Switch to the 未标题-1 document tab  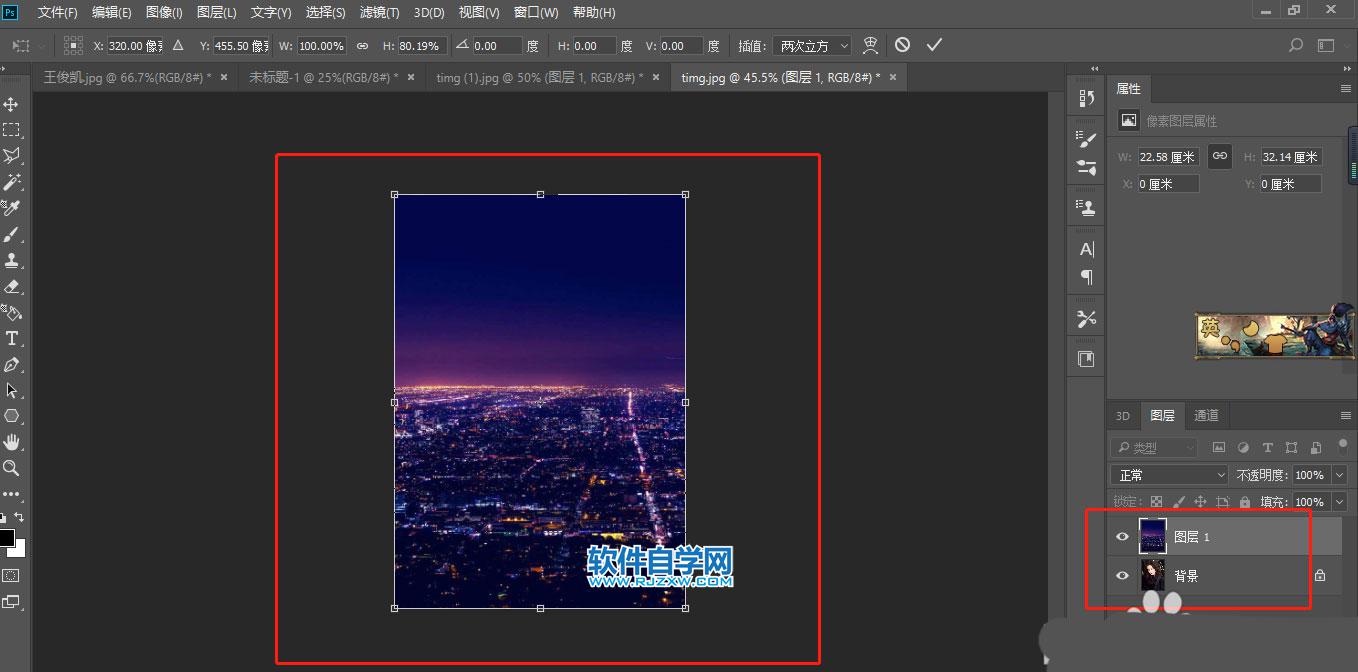click(x=317, y=77)
